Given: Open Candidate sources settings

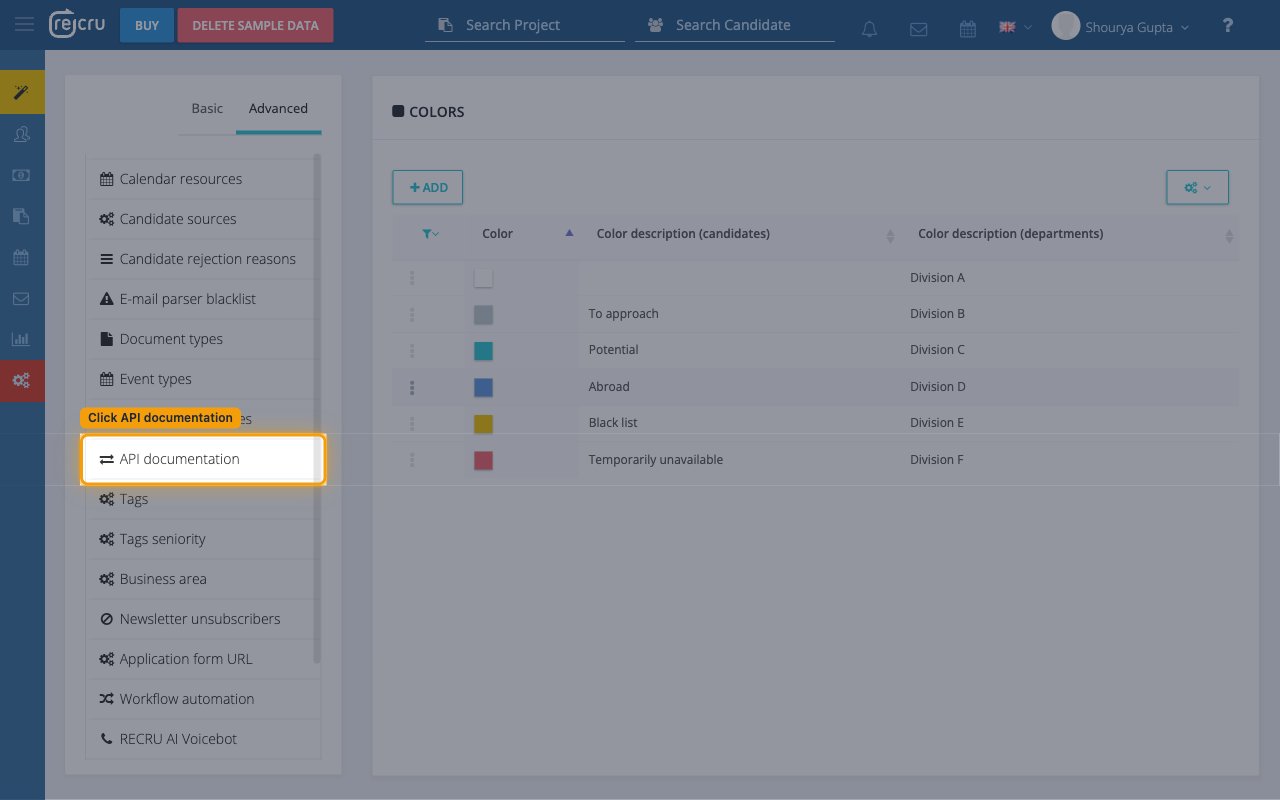Looking at the screenshot, I should pyautogui.click(x=203, y=219).
